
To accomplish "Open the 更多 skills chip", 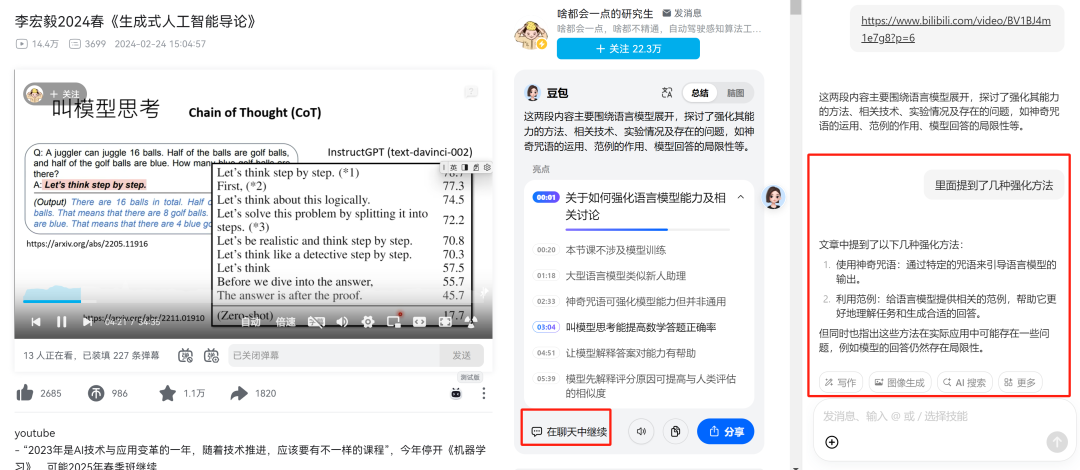I will coord(1021,382).
